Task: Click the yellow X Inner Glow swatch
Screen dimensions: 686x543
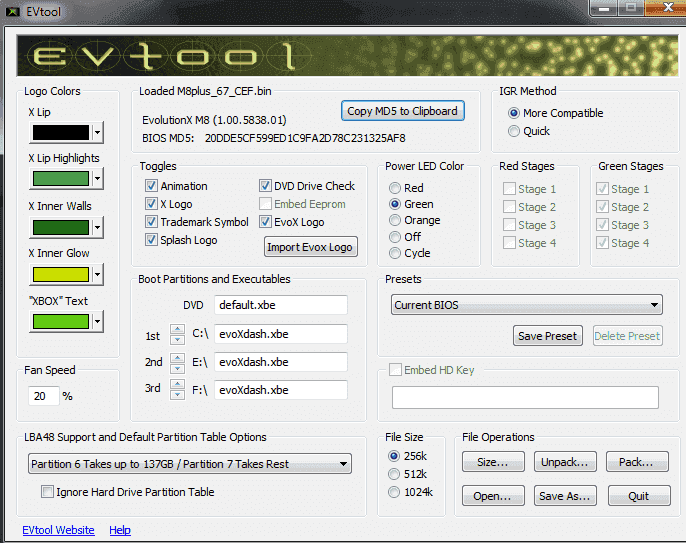Action: coord(61,274)
